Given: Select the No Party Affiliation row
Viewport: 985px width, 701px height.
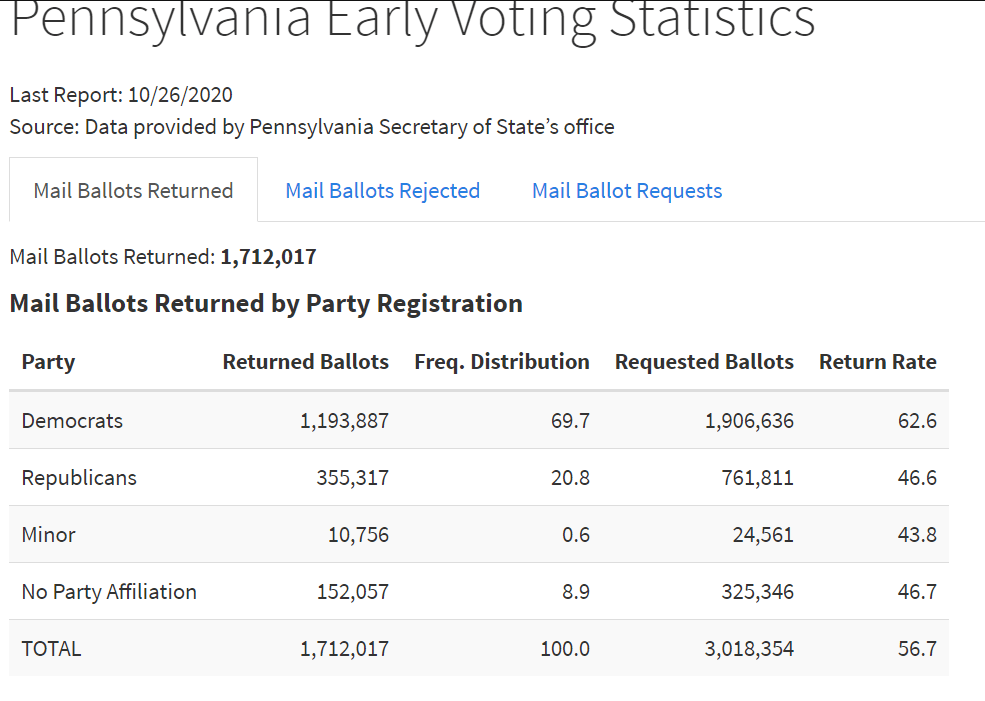Looking at the screenshot, I should 480,591.
